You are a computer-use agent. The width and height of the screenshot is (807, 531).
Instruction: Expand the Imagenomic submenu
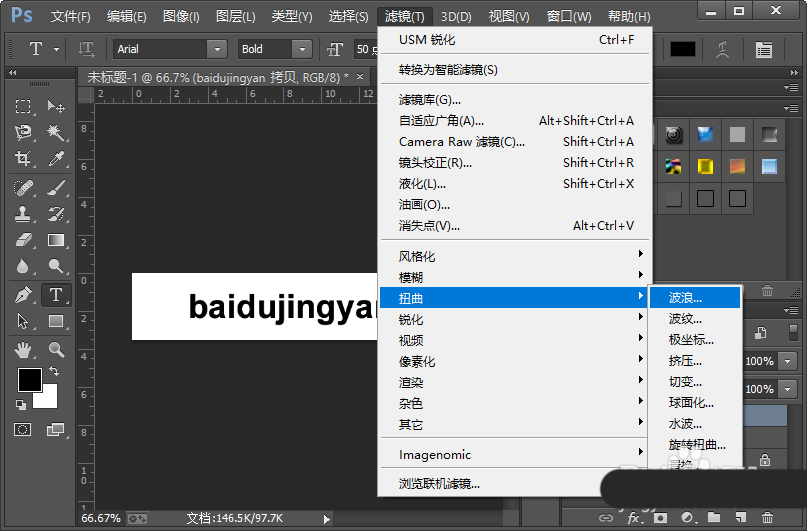(515, 454)
